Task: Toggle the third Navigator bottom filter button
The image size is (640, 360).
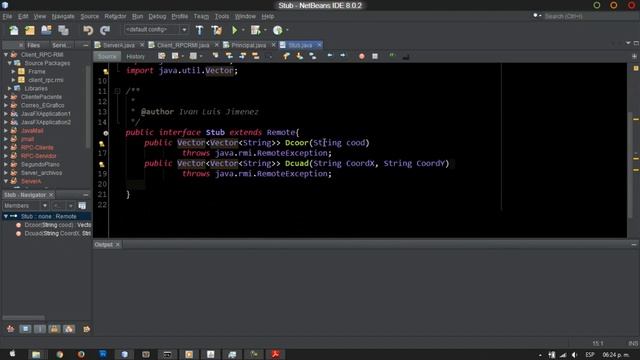Action: (40, 329)
